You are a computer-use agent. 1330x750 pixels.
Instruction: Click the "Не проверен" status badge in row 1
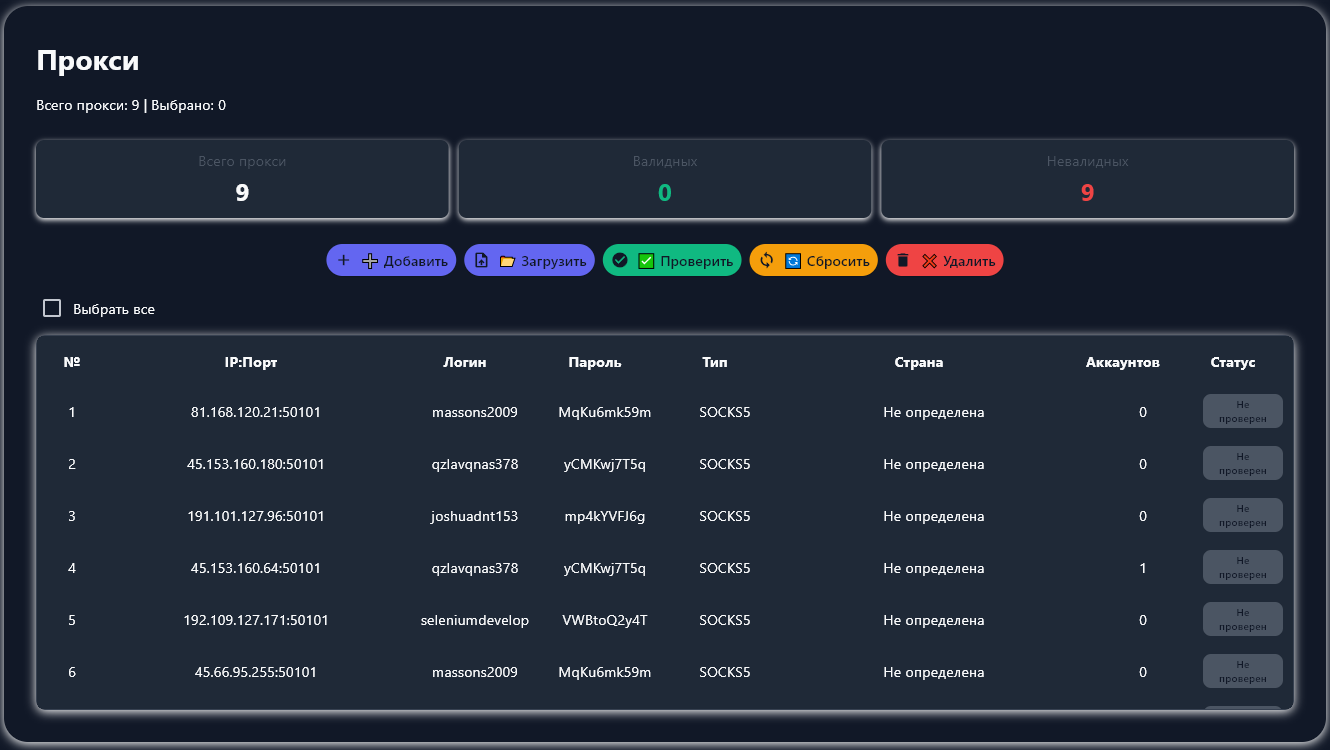(1242, 411)
